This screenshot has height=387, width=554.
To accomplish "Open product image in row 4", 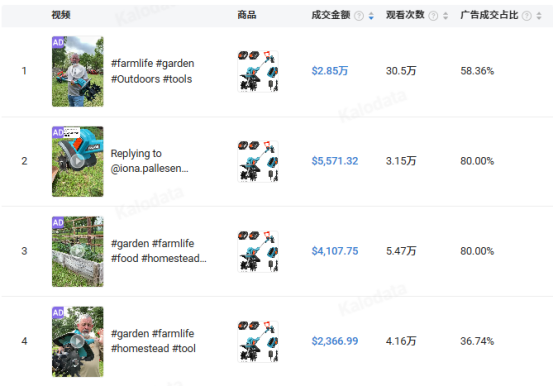I will (x=258, y=342).
